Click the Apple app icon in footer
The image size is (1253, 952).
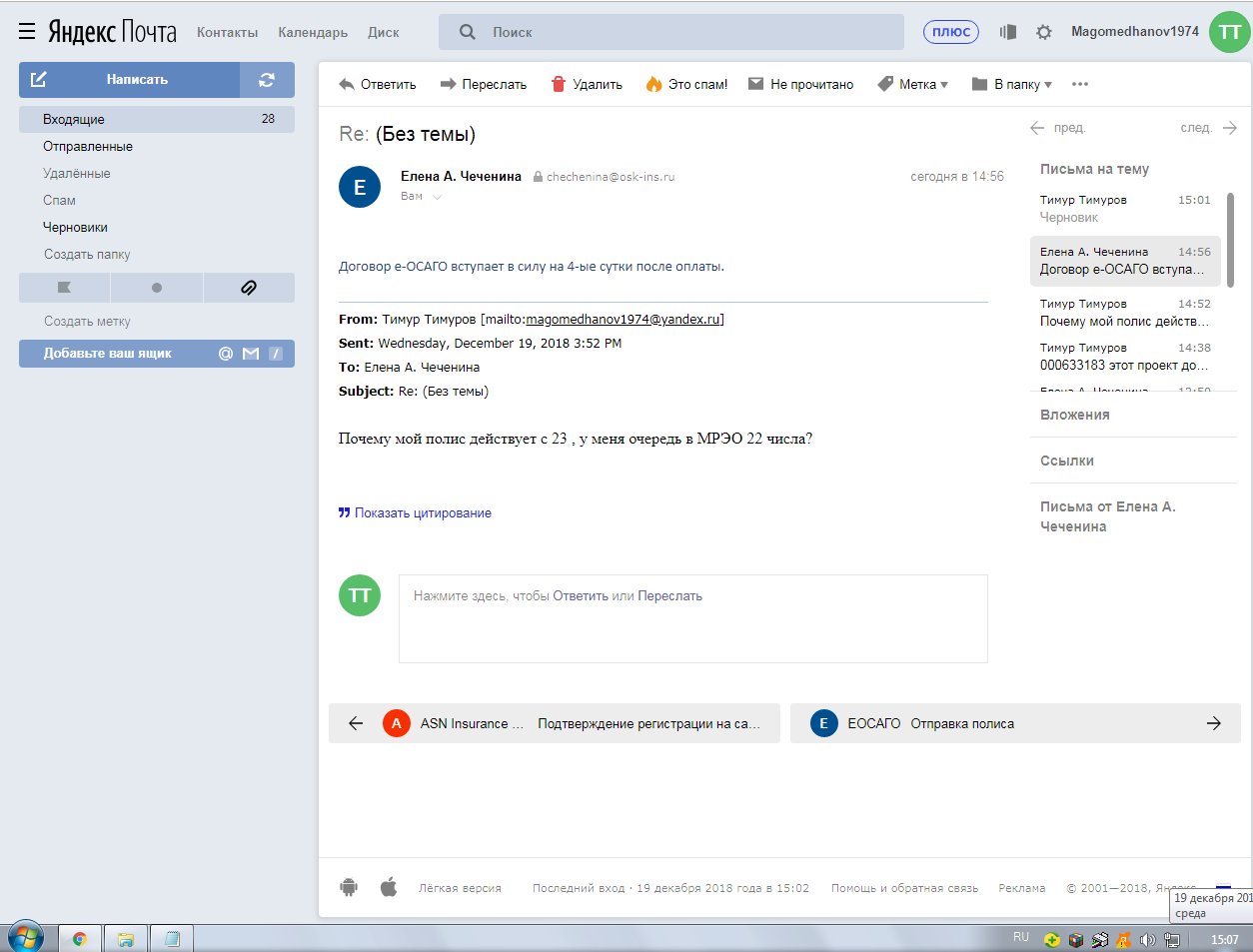389,887
